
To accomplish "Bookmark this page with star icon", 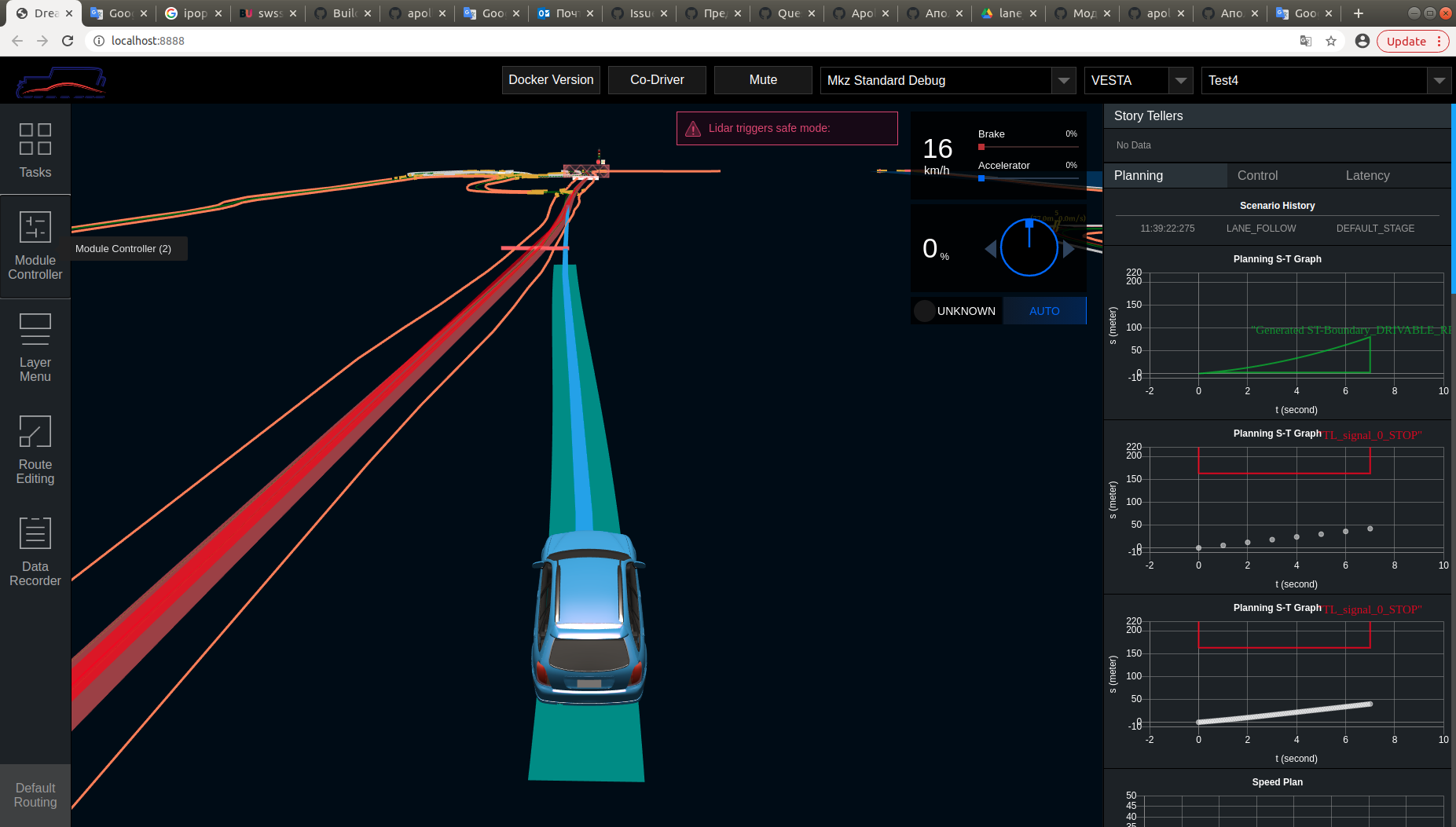I will coord(1331,41).
